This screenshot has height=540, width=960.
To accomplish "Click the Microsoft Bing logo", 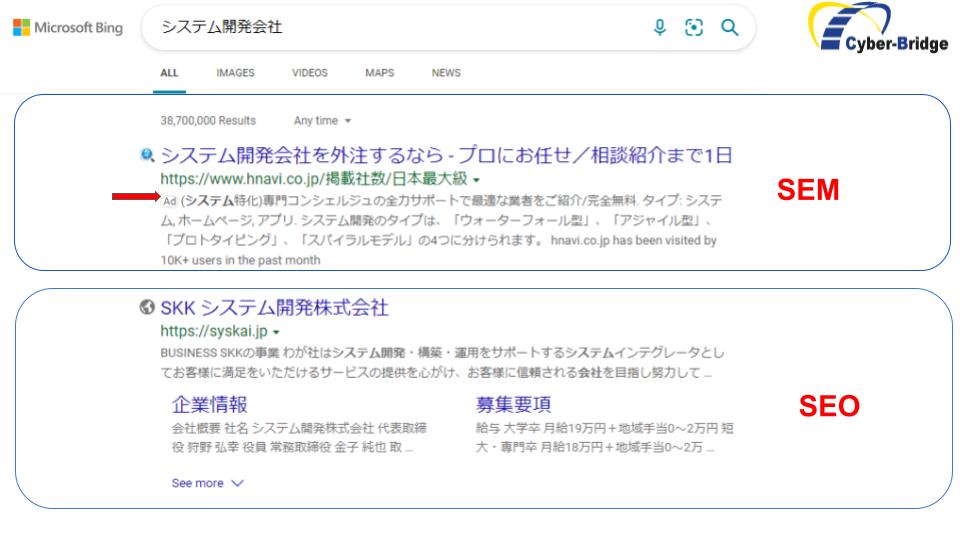I will click(67, 28).
